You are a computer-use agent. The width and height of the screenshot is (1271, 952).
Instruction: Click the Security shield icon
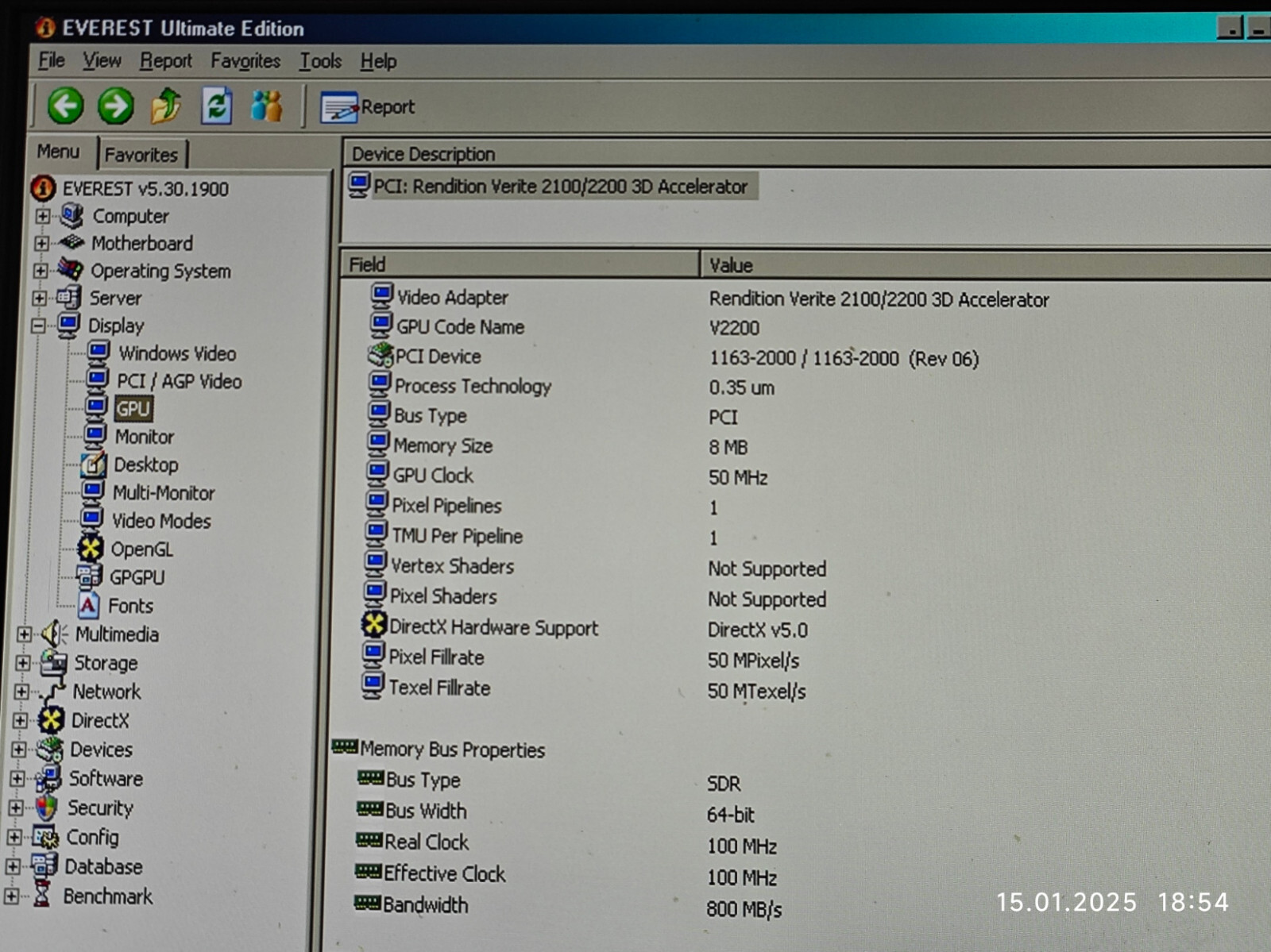pyautogui.click(x=47, y=807)
